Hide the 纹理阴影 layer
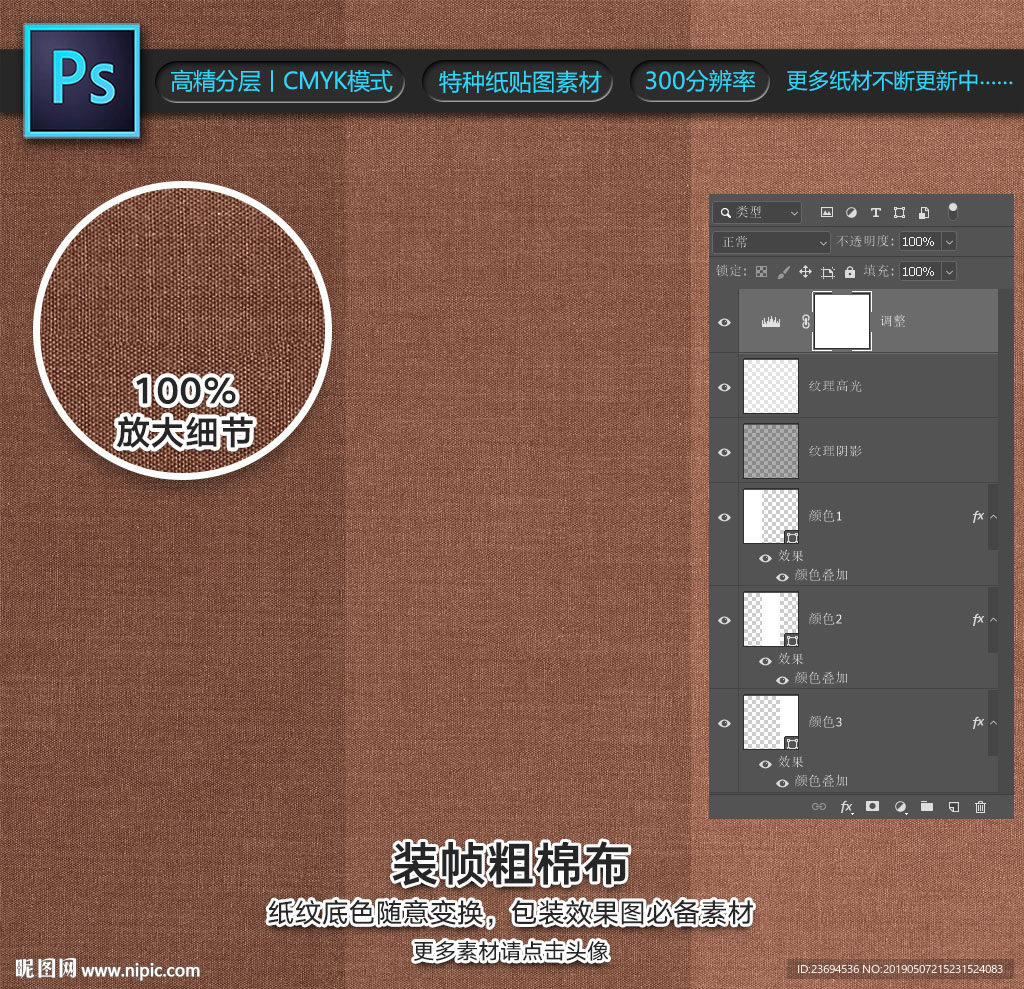The height and width of the screenshot is (989, 1024). pos(724,452)
